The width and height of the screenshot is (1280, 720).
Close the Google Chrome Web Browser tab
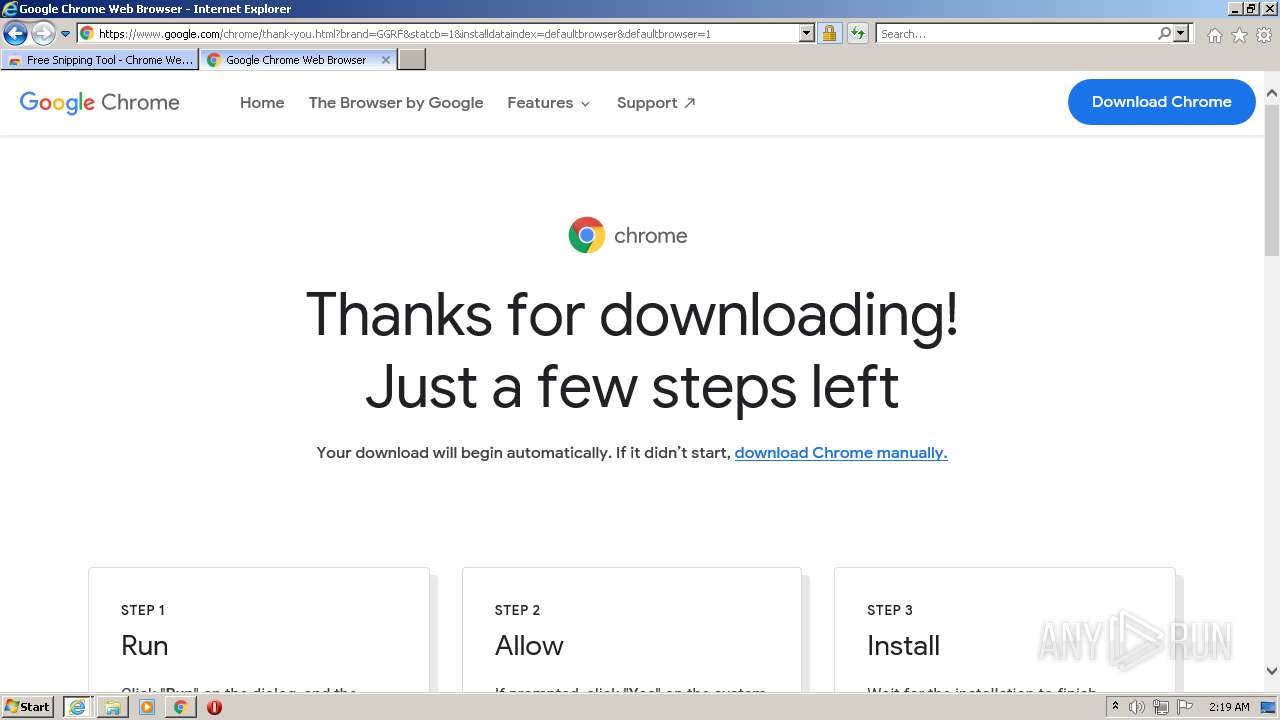pos(386,60)
